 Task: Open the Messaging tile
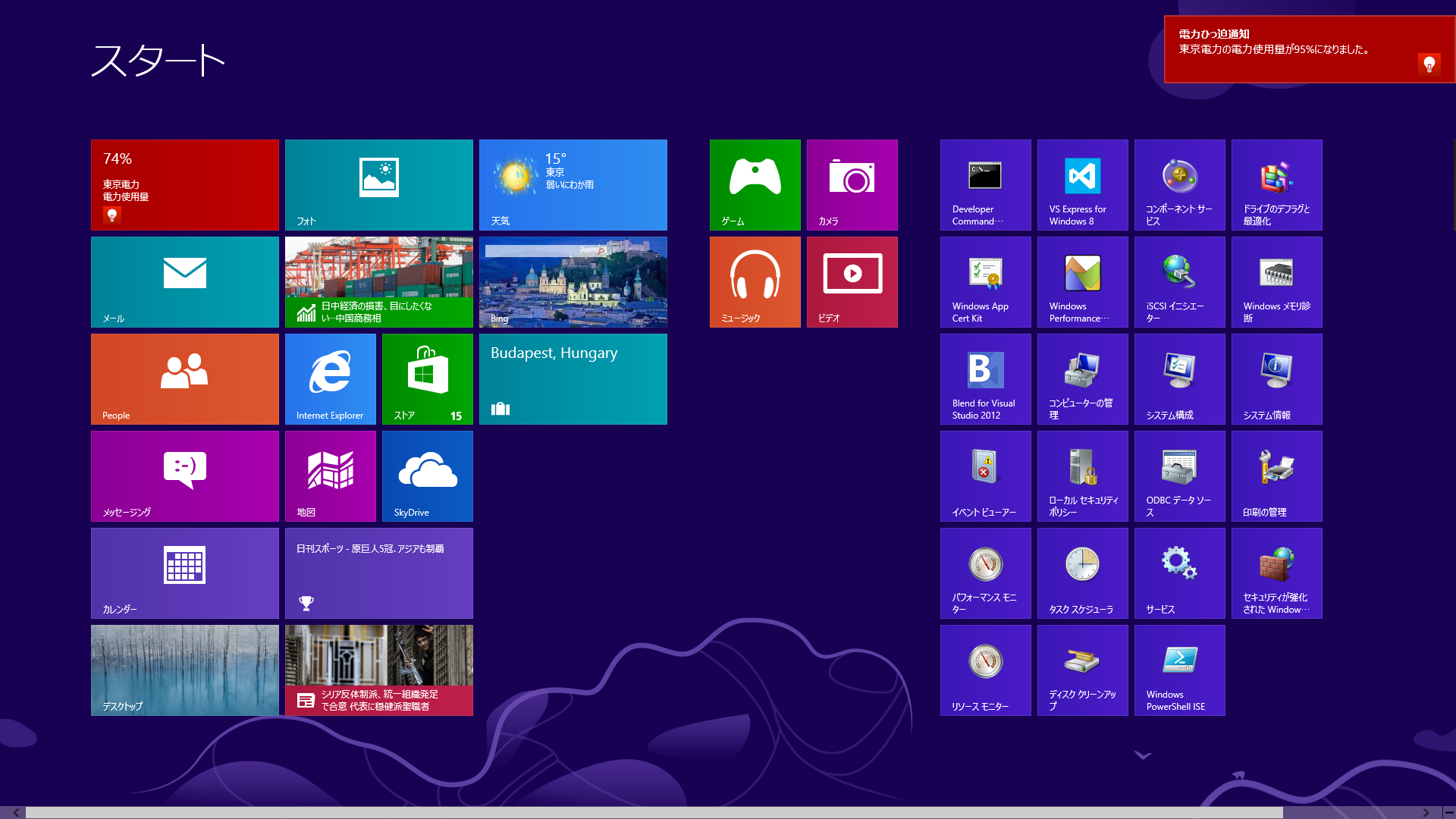pos(184,475)
